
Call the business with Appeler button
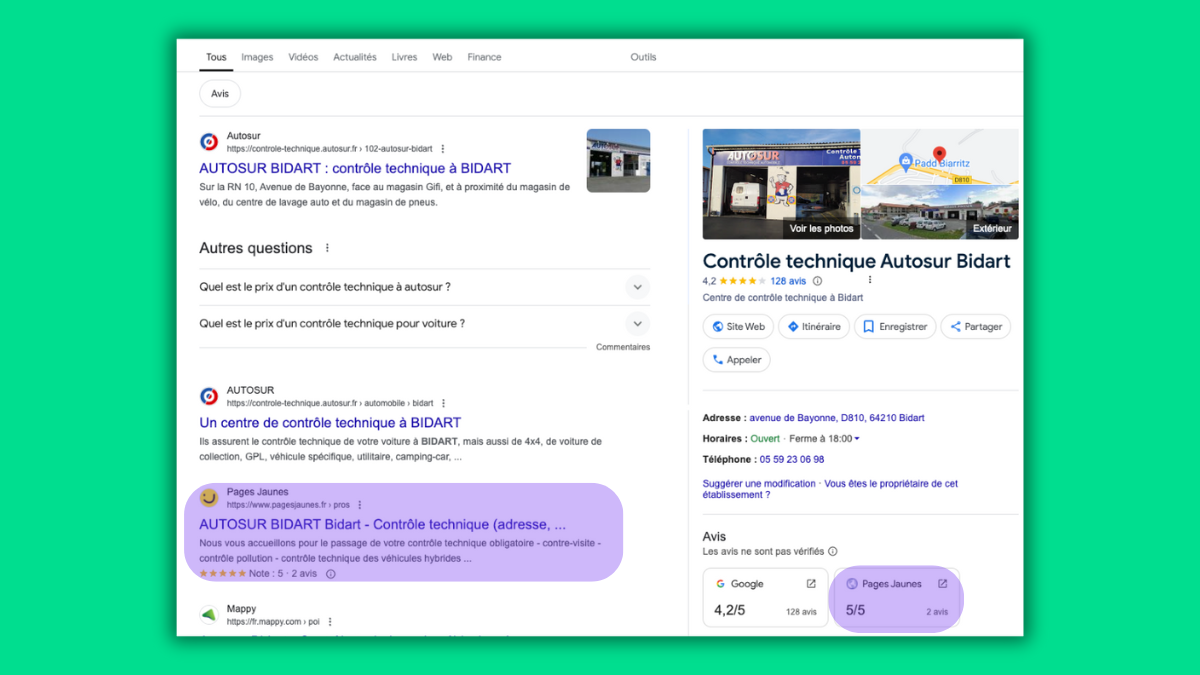(737, 360)
